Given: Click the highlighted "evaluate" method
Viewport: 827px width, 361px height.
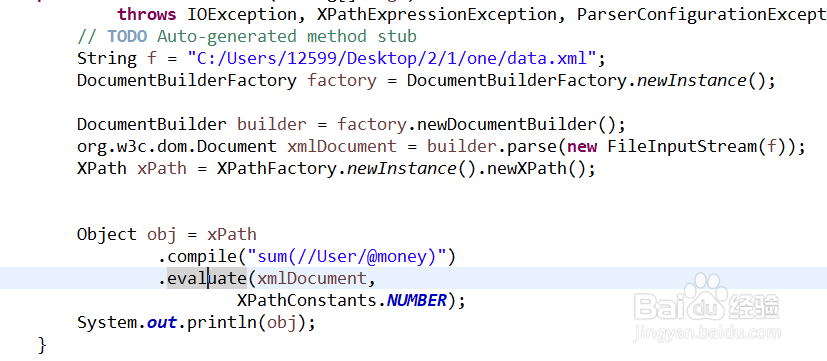Looking at the screenshot, I should 207,278.
